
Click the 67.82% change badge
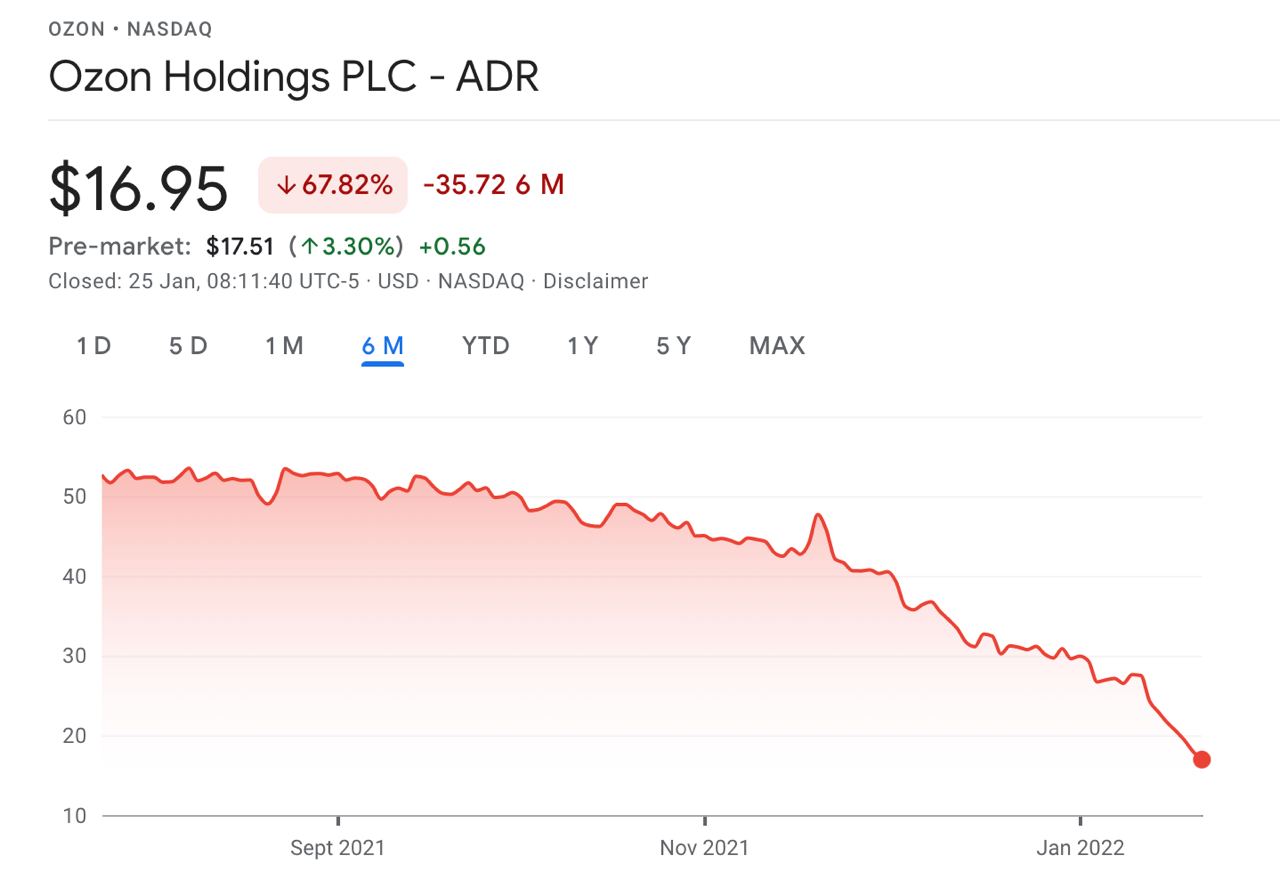pos(333,185)
